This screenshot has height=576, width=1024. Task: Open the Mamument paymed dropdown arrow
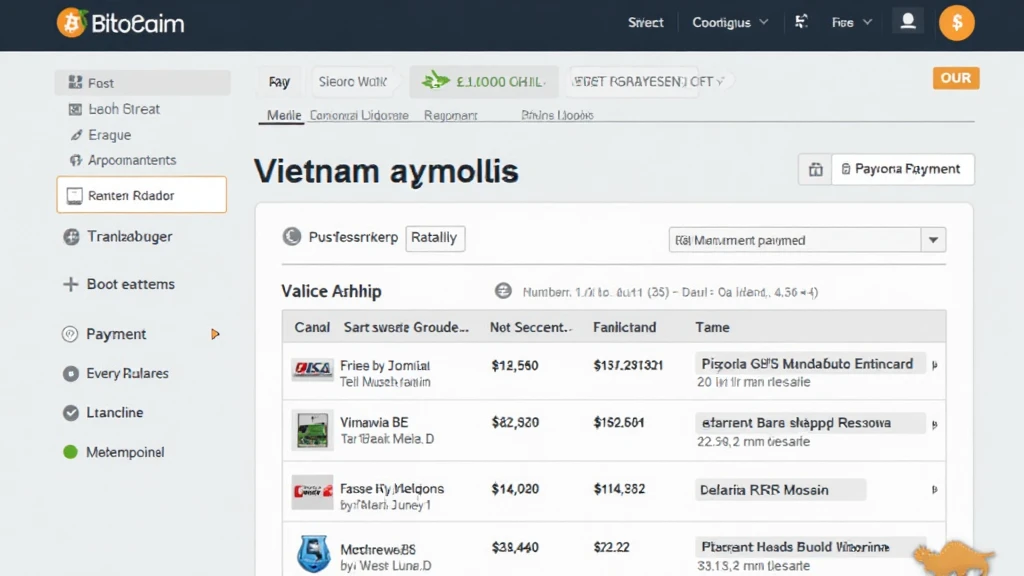933,240
